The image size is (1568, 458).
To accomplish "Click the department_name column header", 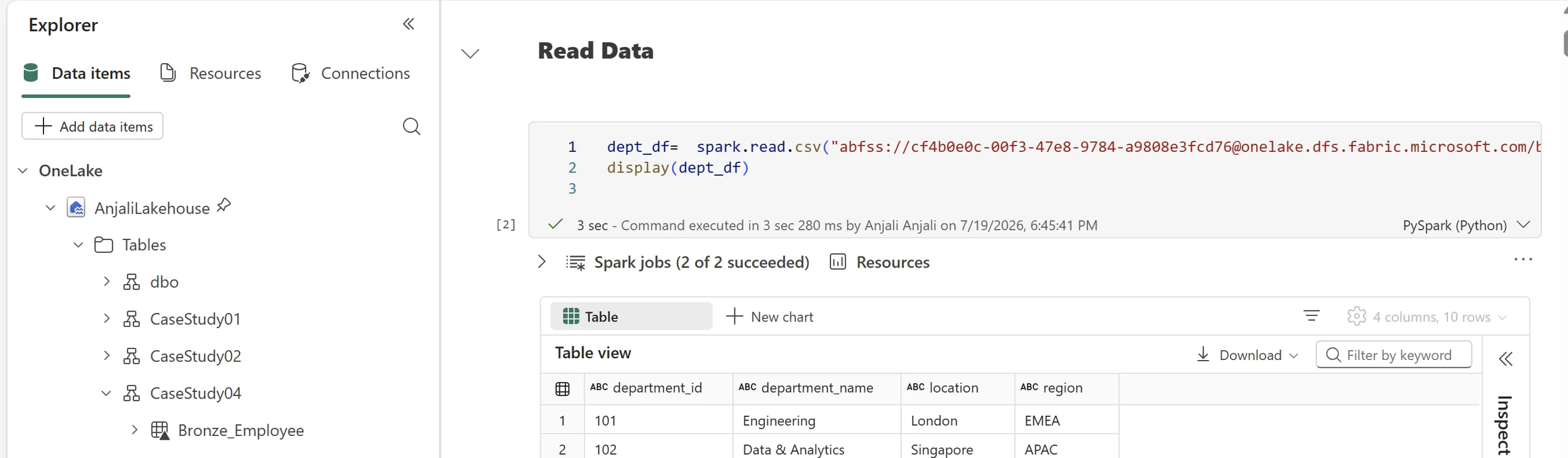I will (817, 388).
